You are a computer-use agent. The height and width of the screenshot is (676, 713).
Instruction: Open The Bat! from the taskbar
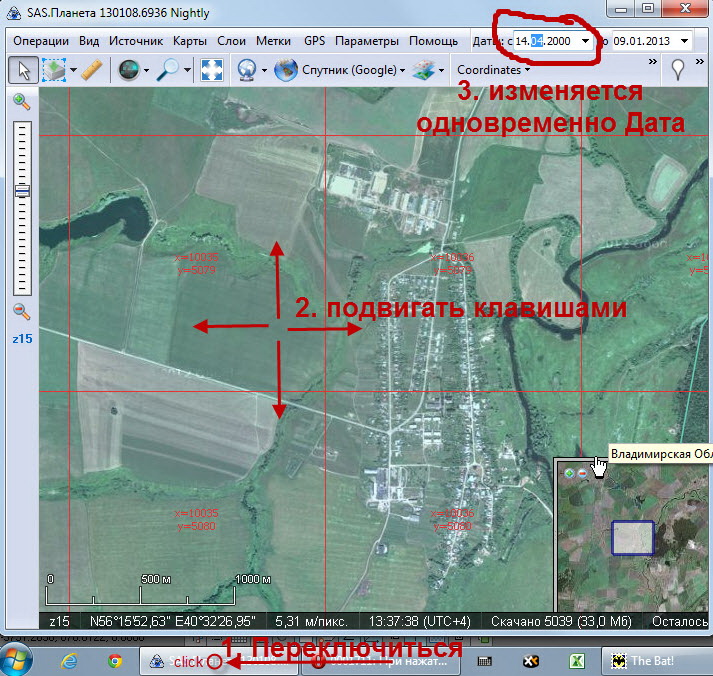pos(650,661)
